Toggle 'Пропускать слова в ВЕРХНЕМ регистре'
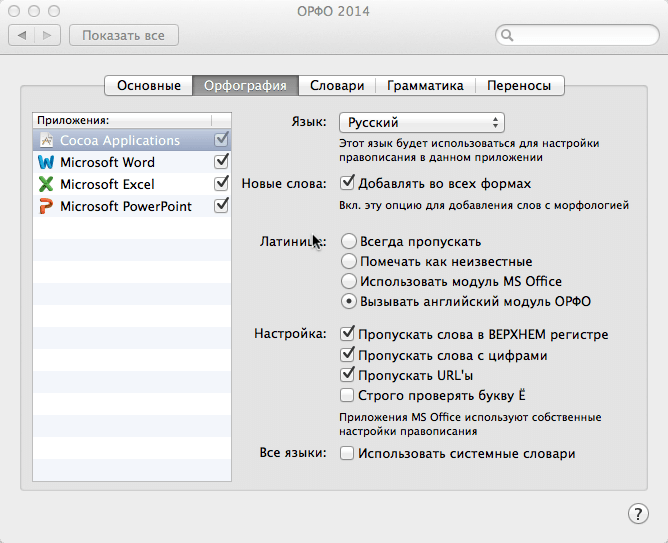The image size is (668, 543). 347,334
